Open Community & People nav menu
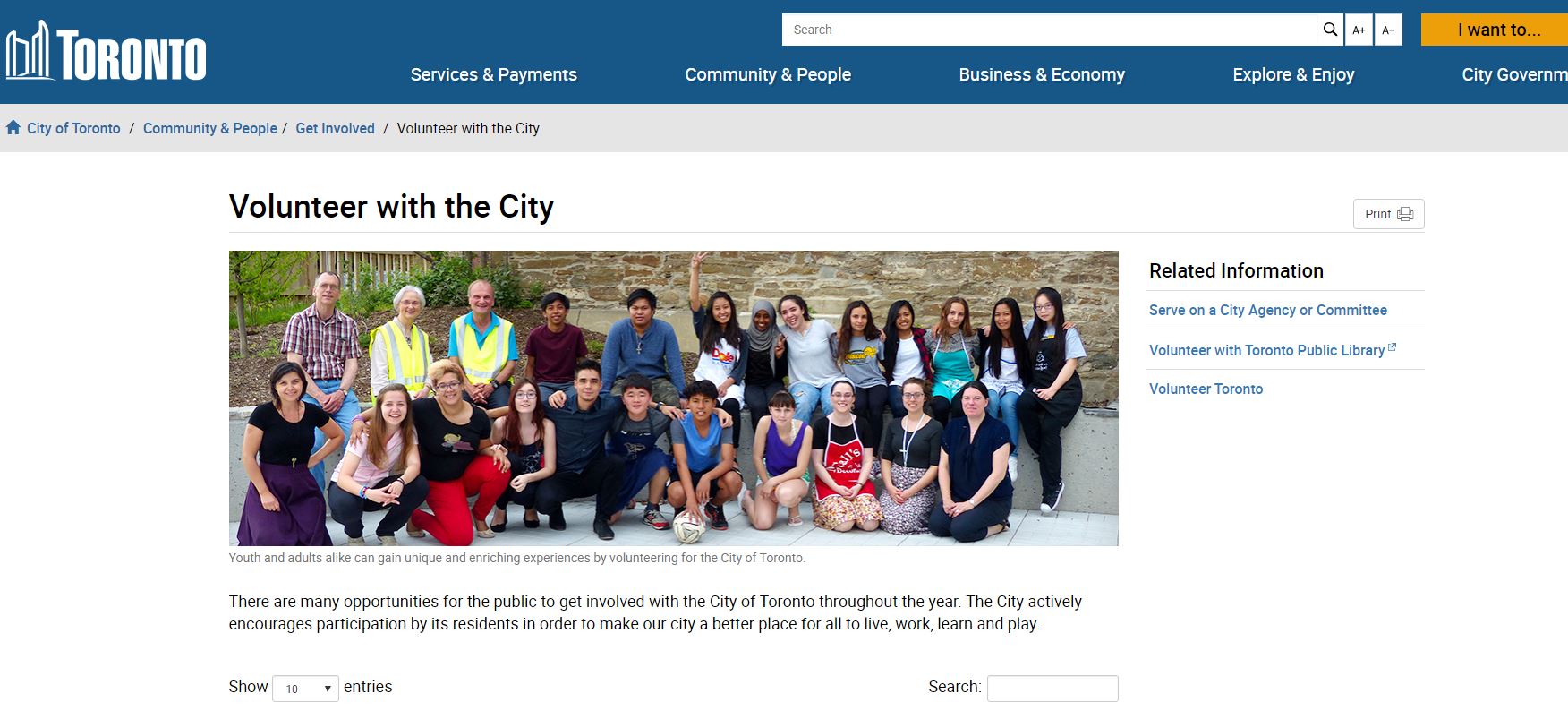The height and width of the screenshot is (710, 1568). (768, 74)
